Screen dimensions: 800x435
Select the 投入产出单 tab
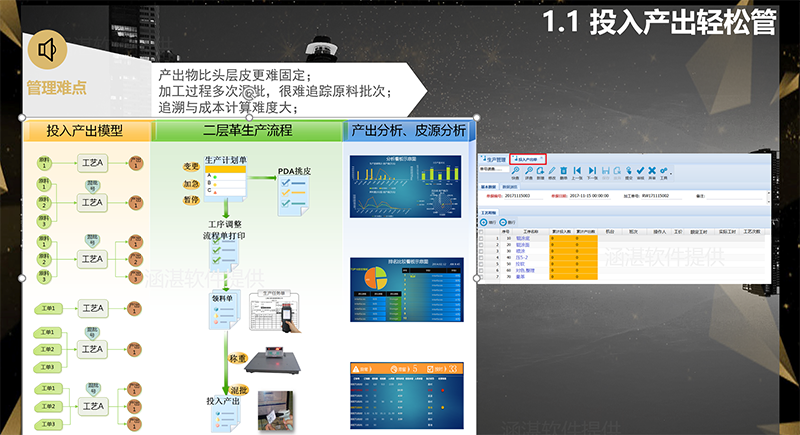click(x=527, y=158)
